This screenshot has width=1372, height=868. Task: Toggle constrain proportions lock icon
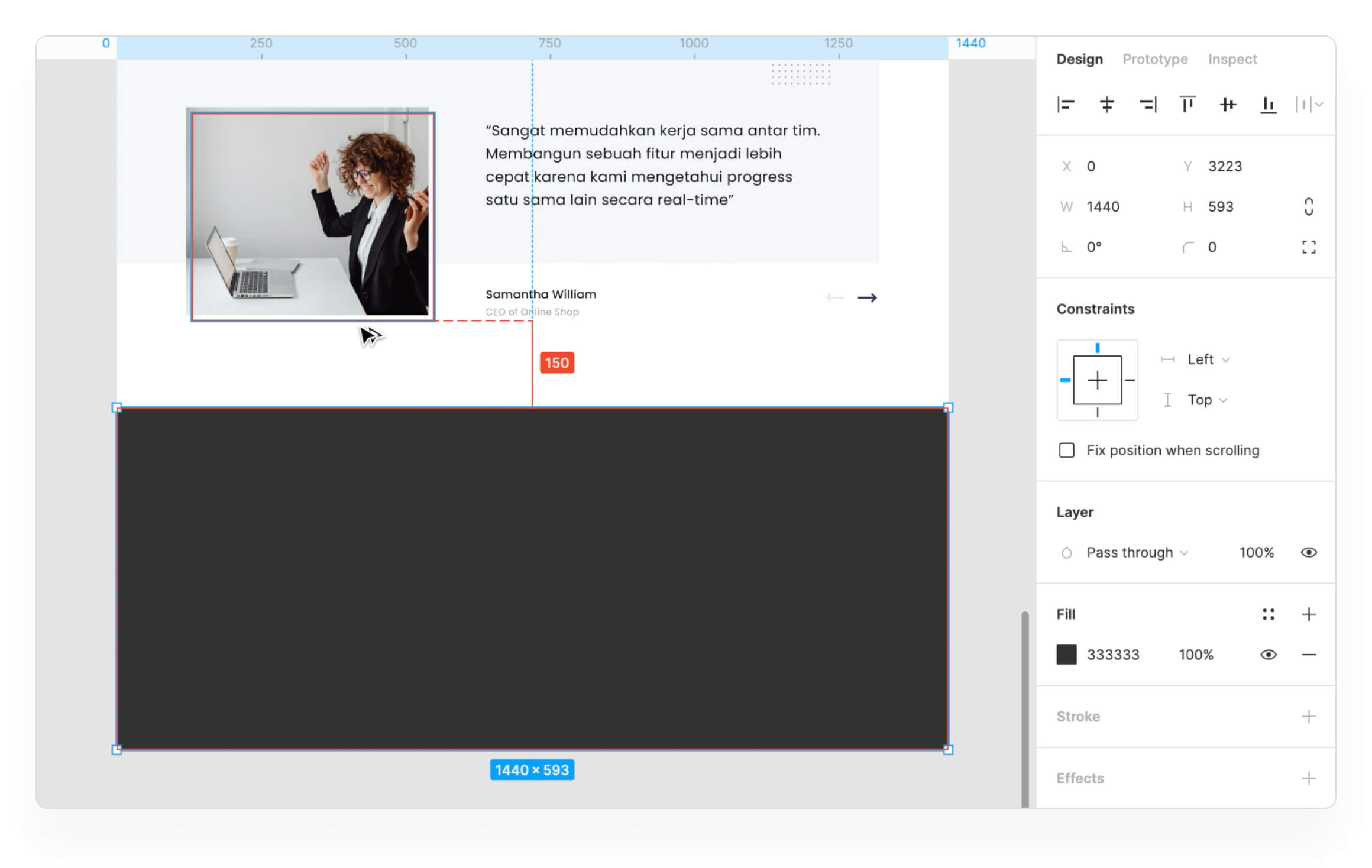point(1309,207)
